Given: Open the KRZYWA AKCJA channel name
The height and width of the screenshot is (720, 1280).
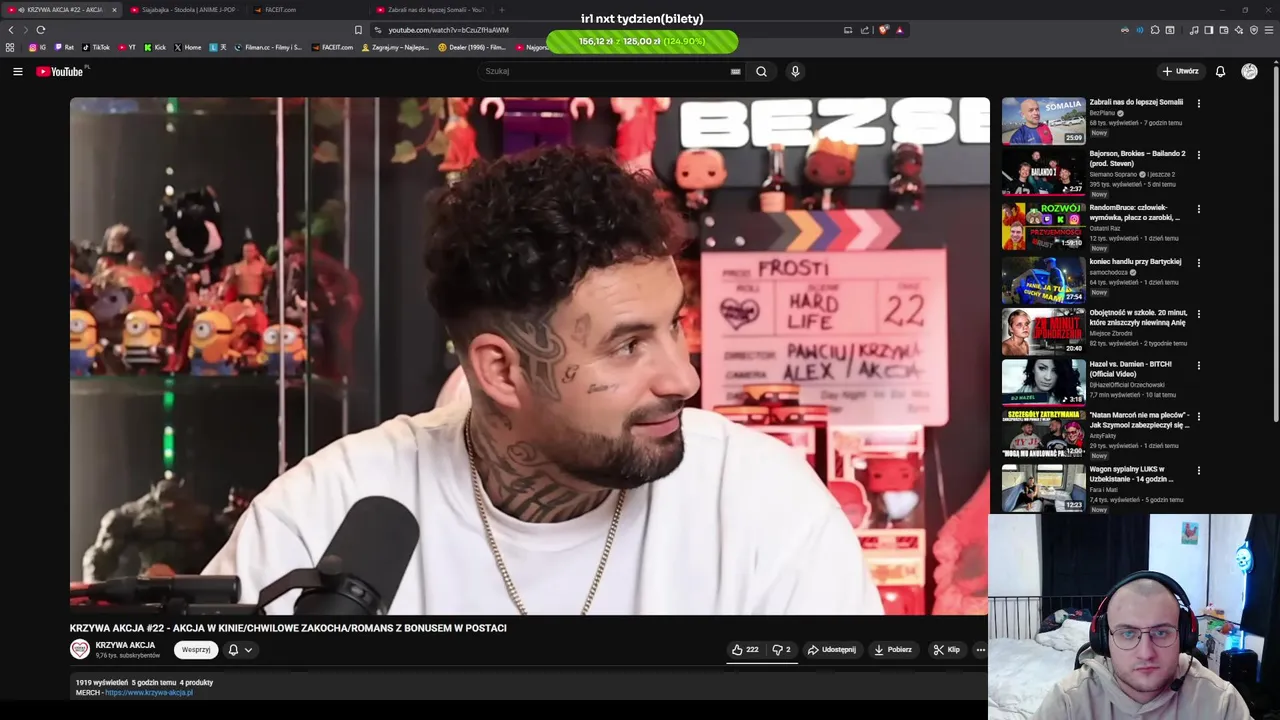Looking at the screenshot, I should click(x=125, y=645).
